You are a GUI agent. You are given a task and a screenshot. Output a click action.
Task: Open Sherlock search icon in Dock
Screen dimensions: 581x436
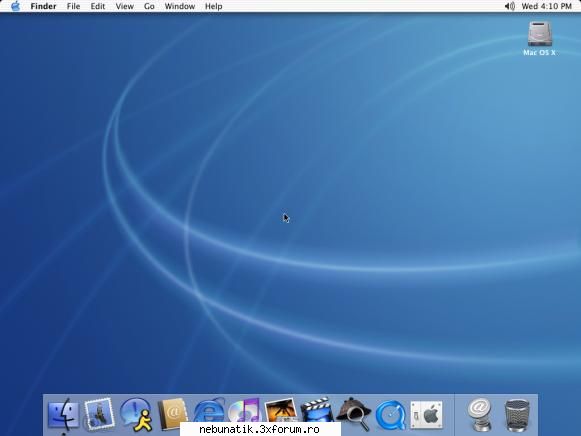click(354, 414)
